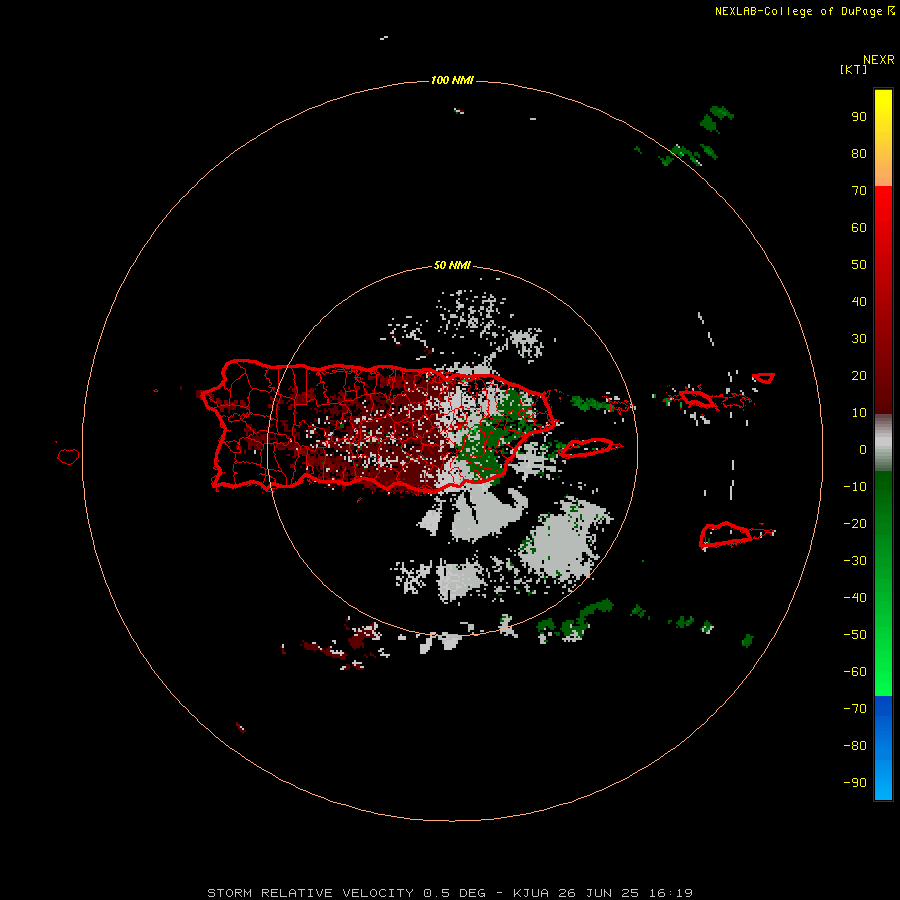Click the Vieques island outline
The image size is (900, 900).
click(587, 447)
